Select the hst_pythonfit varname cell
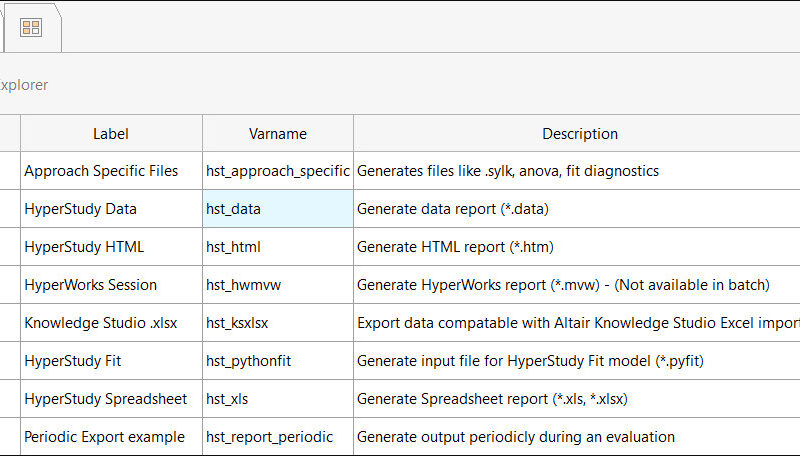Viewport: 800px width, 456px height. pos(278,361)
